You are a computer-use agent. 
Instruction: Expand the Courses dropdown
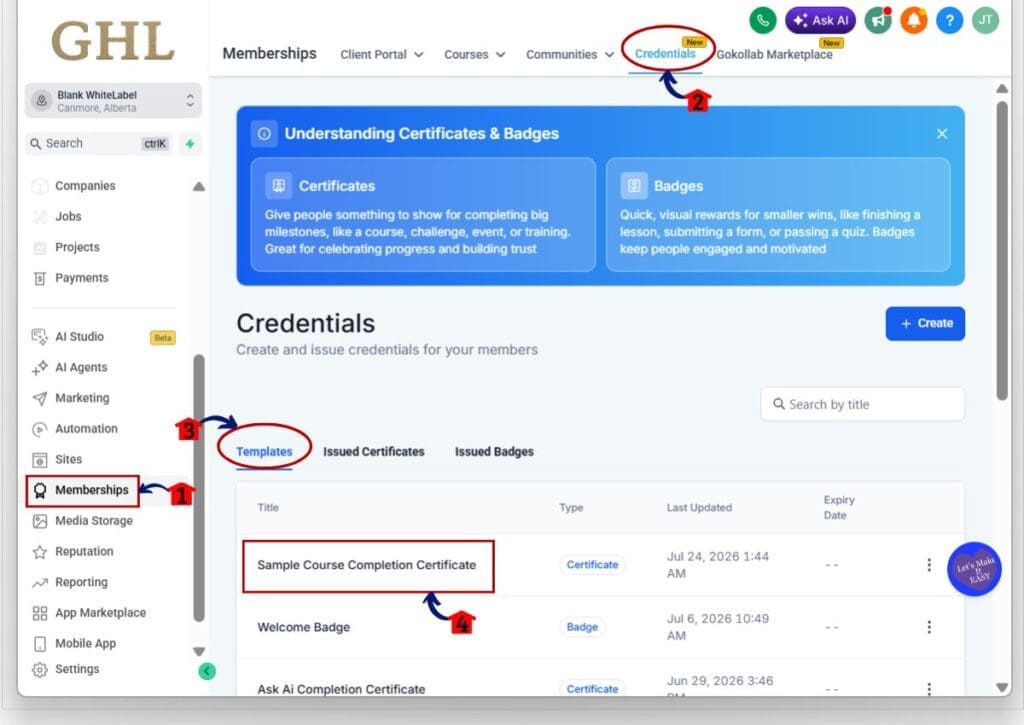point(474,54)
